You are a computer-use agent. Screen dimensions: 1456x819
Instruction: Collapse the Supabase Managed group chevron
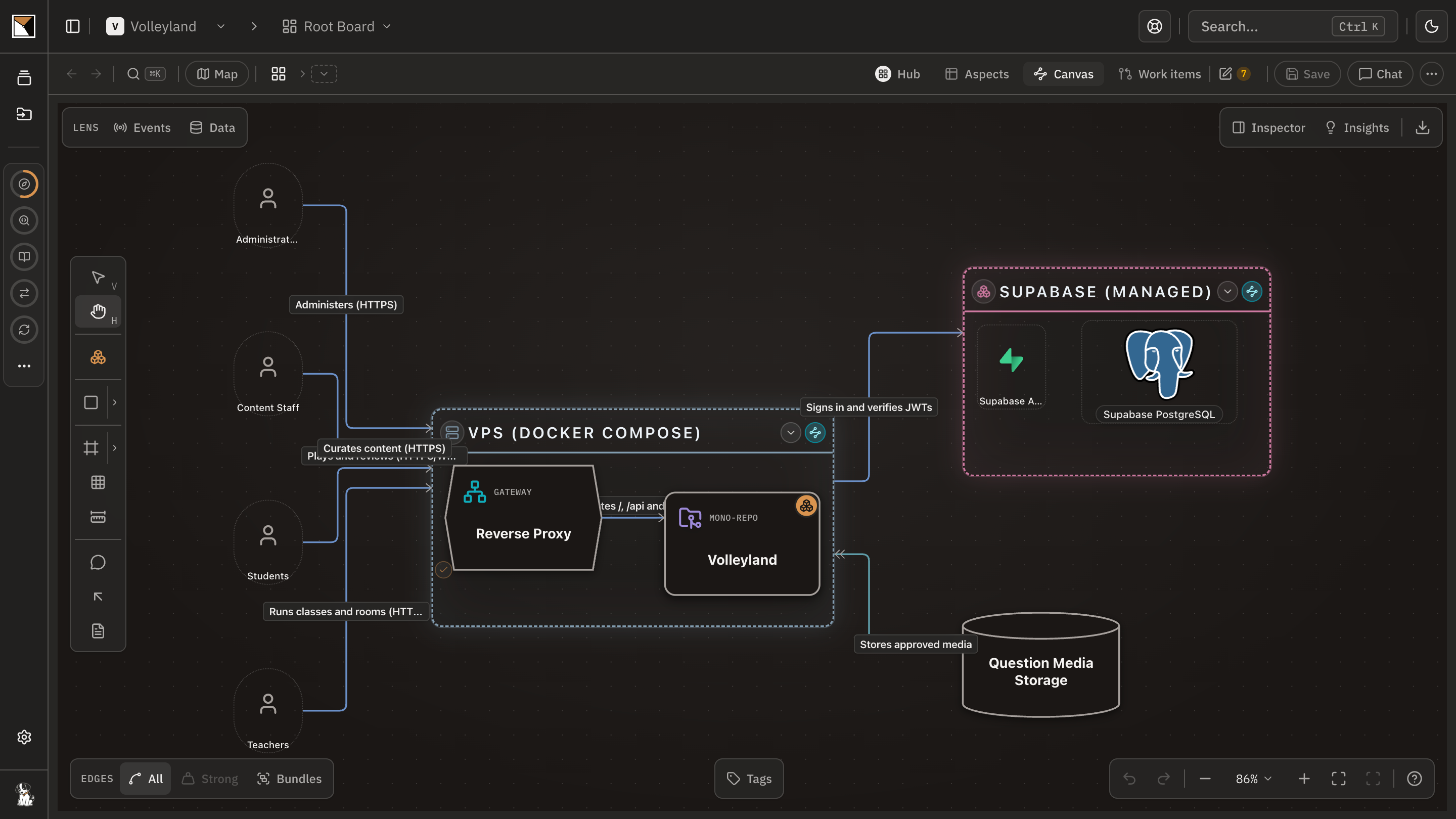(1227, 292)
